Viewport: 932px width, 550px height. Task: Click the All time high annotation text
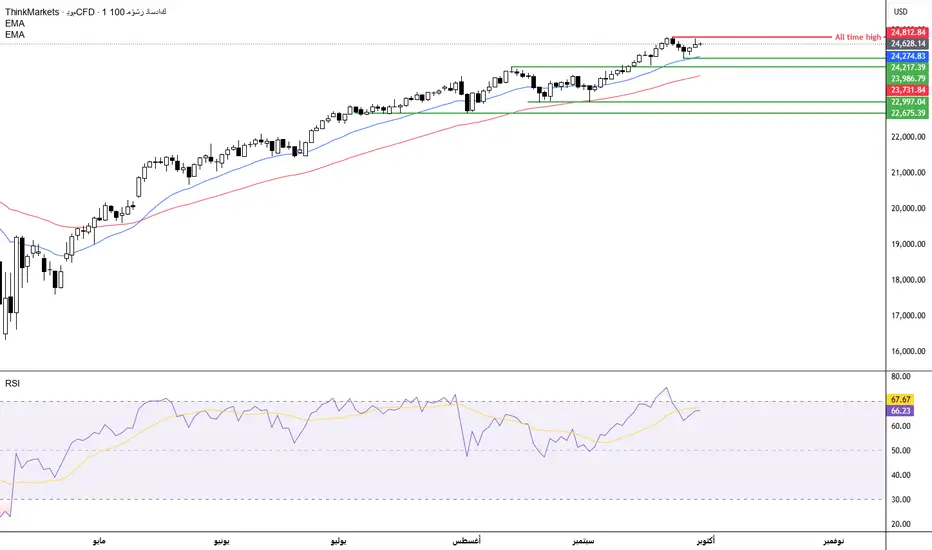tap(858, 37)
